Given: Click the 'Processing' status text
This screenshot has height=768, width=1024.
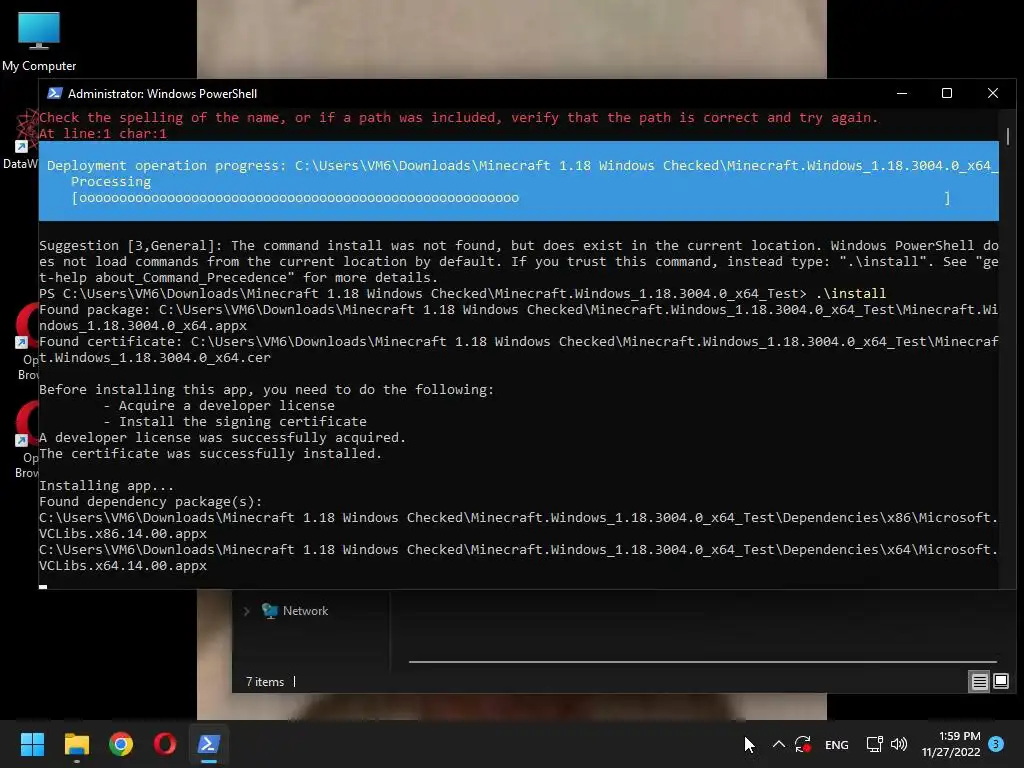Looking at the screenshot, I should coord(111,182).
